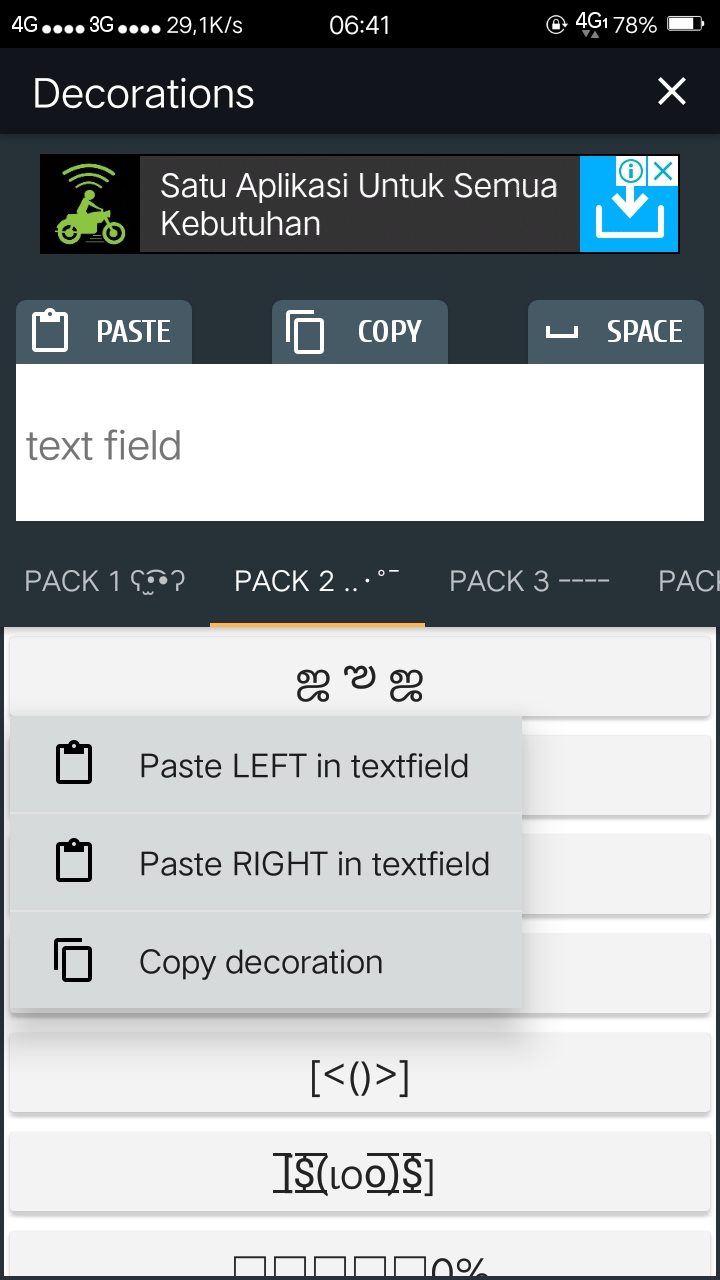Click clipboard icon beside Paste RIGHT in textfield
The image size is (720, 1280).
click(x=74, y=862)
